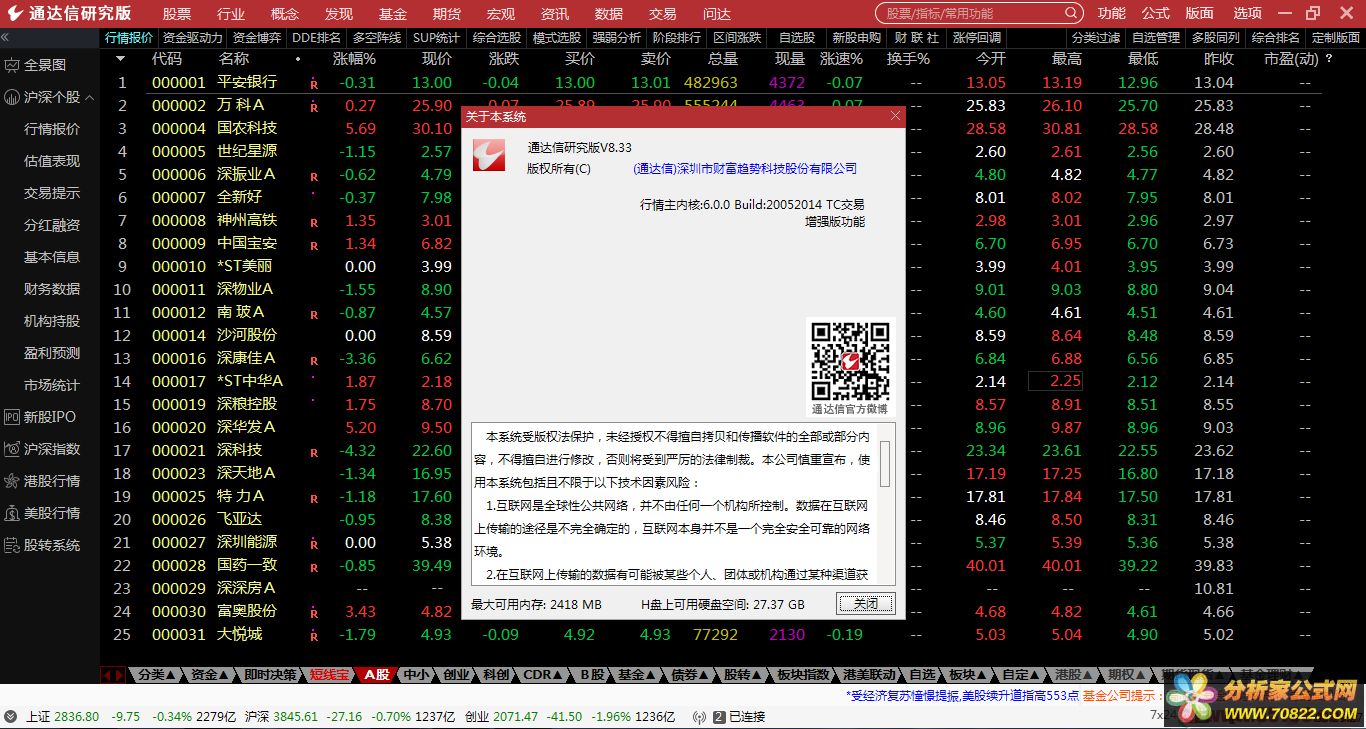Click the 沪深指数 sidebar icon

coord(12,449)
